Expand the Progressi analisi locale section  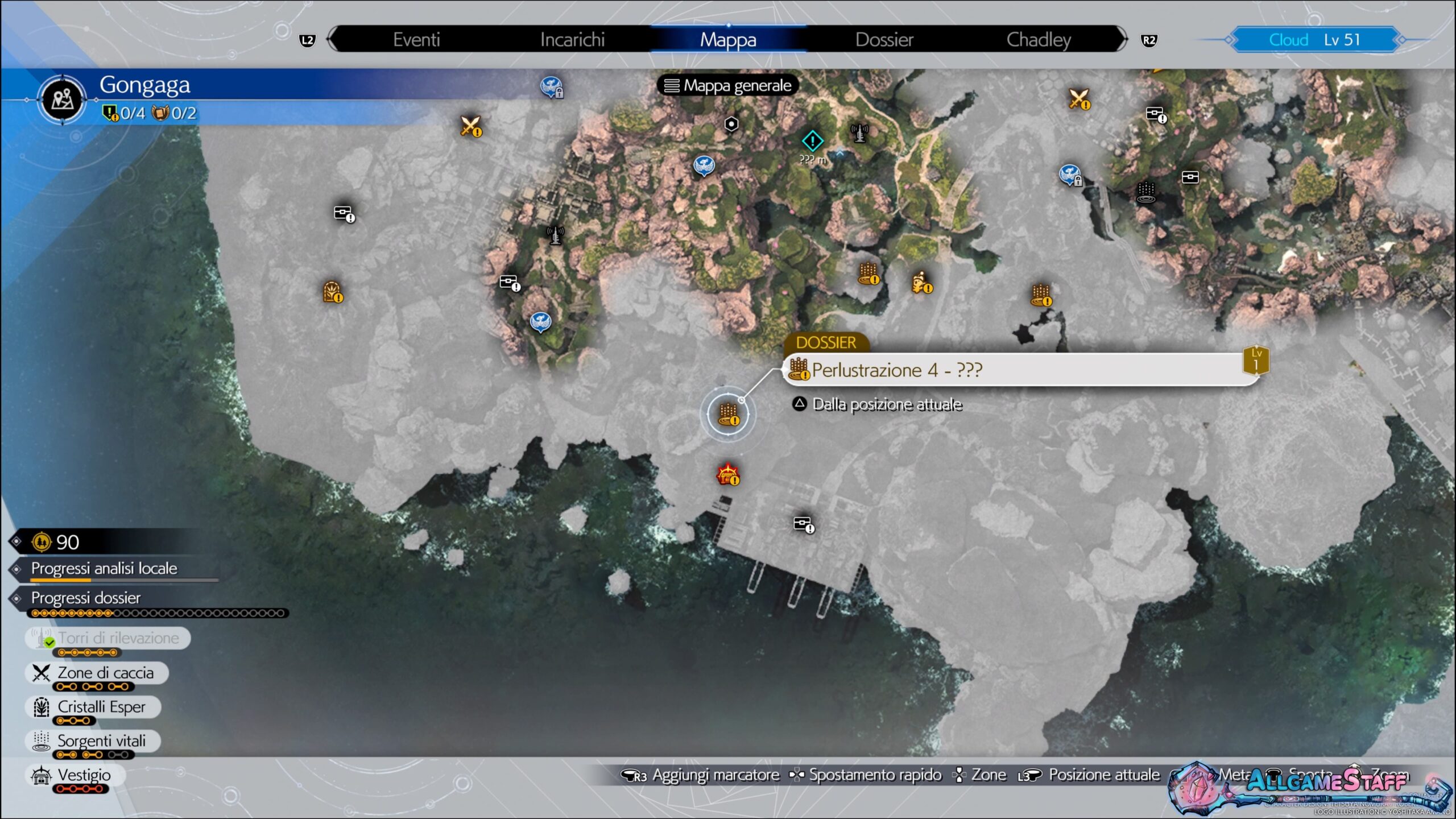[x=104, y=568]
